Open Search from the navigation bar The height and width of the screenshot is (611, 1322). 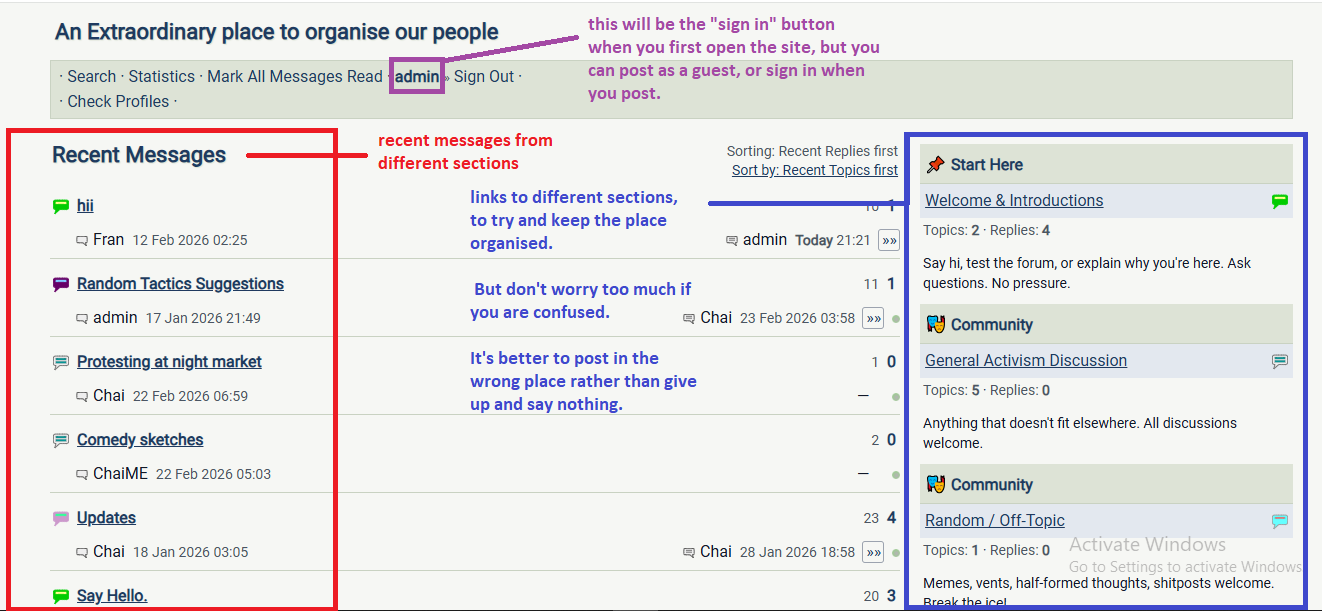tap(92, 77)
